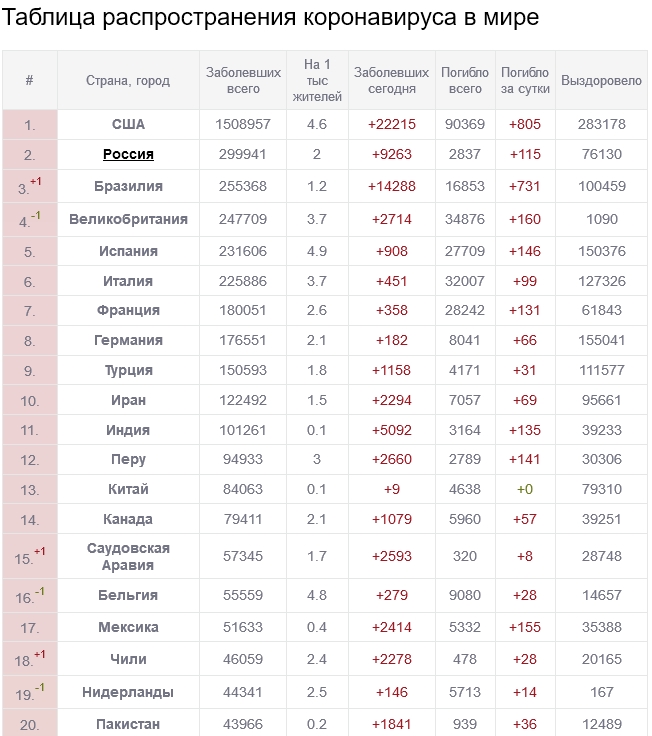
Task: Click the 'На 1 тыс жителей' header
Action: (317, 81)
